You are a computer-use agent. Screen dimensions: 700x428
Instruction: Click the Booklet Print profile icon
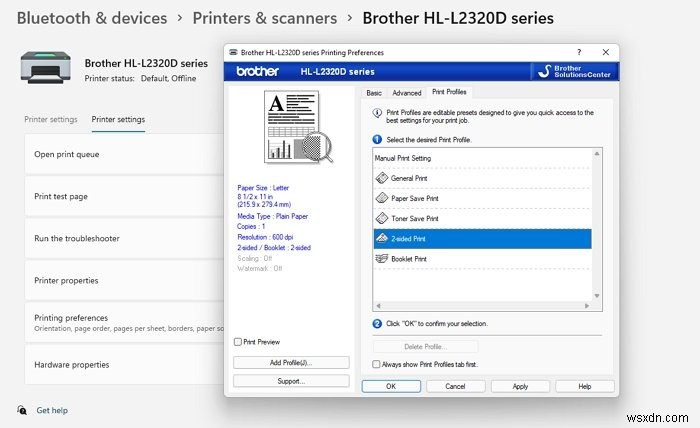[382, 258]
